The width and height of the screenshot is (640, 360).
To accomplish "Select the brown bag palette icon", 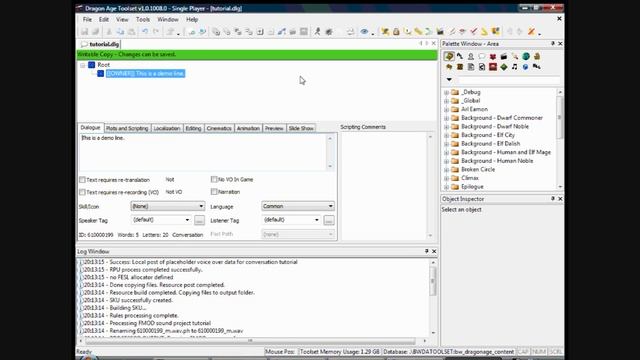I will (x=537, y=56).
